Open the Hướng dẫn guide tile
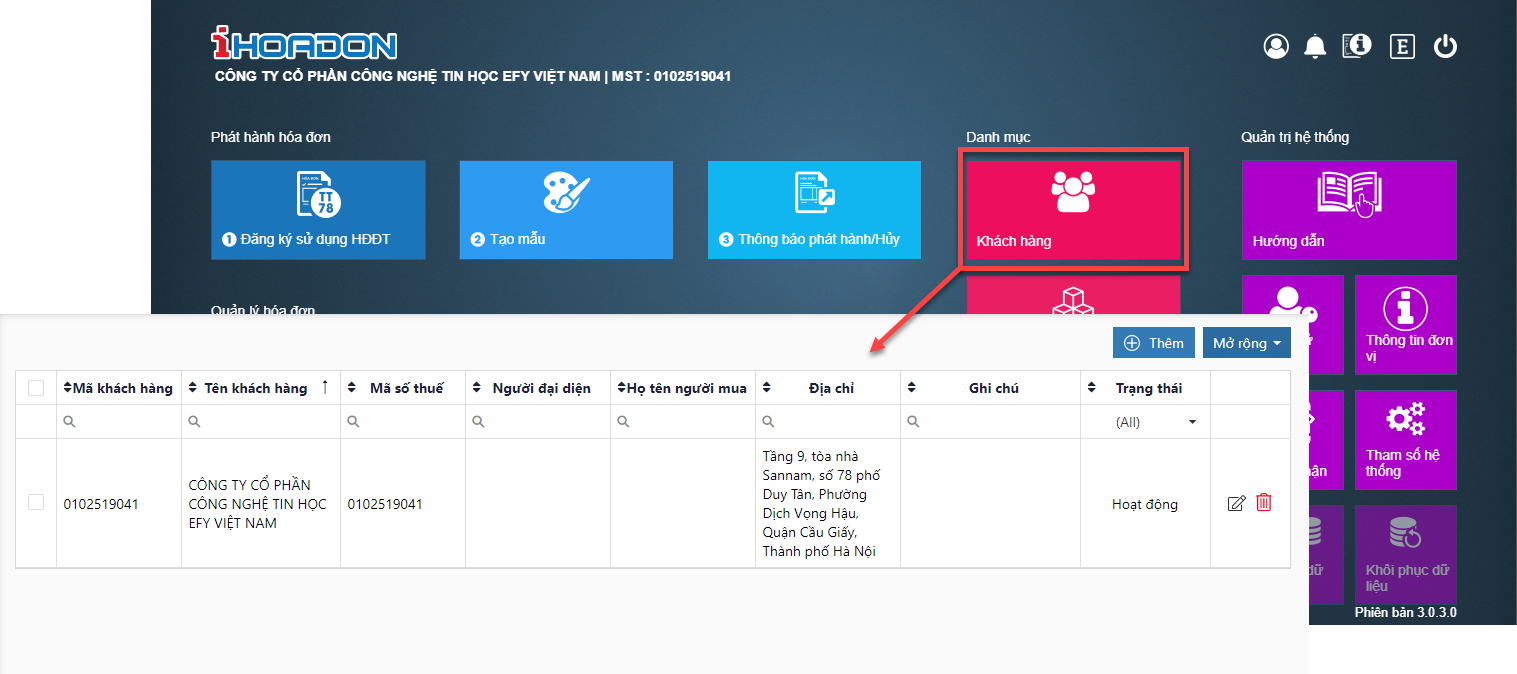The height and width of the screenshot is (674, 1517). tap(1349, 210)
